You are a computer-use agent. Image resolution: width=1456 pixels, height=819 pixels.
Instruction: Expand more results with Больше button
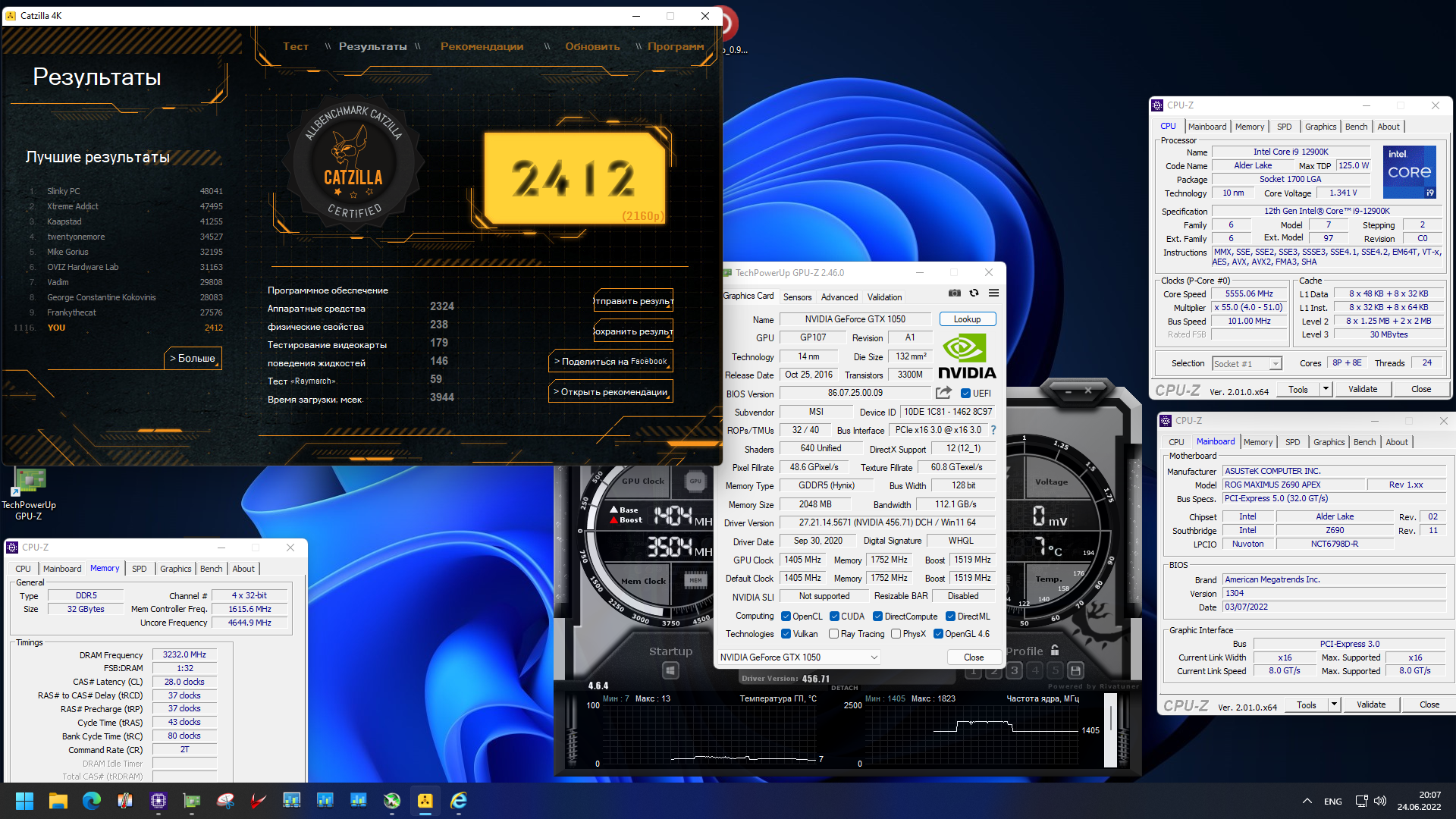[193, 358]
